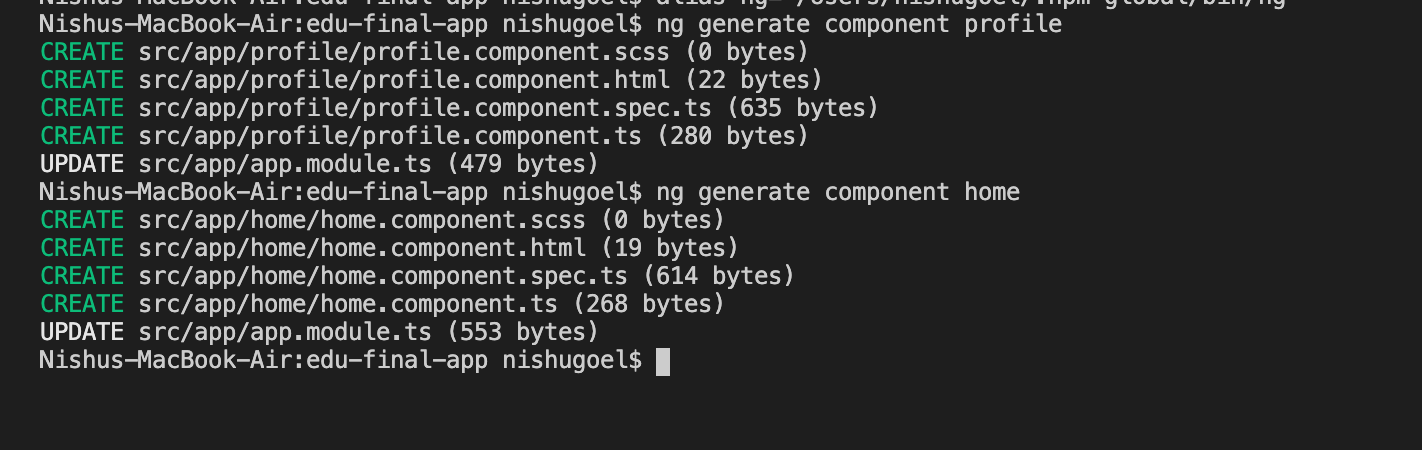Click the "(614 bytes)" size text
Image resolution: width=1422 pixels, height=450 pixels.
pyautogui.click(x=719, y=276)
